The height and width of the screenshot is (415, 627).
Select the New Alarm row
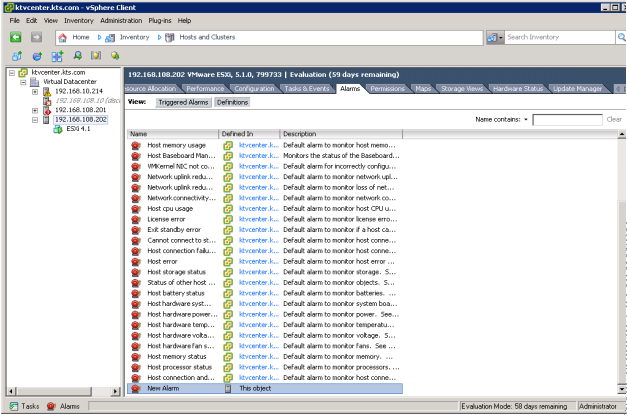click(265, 388)
